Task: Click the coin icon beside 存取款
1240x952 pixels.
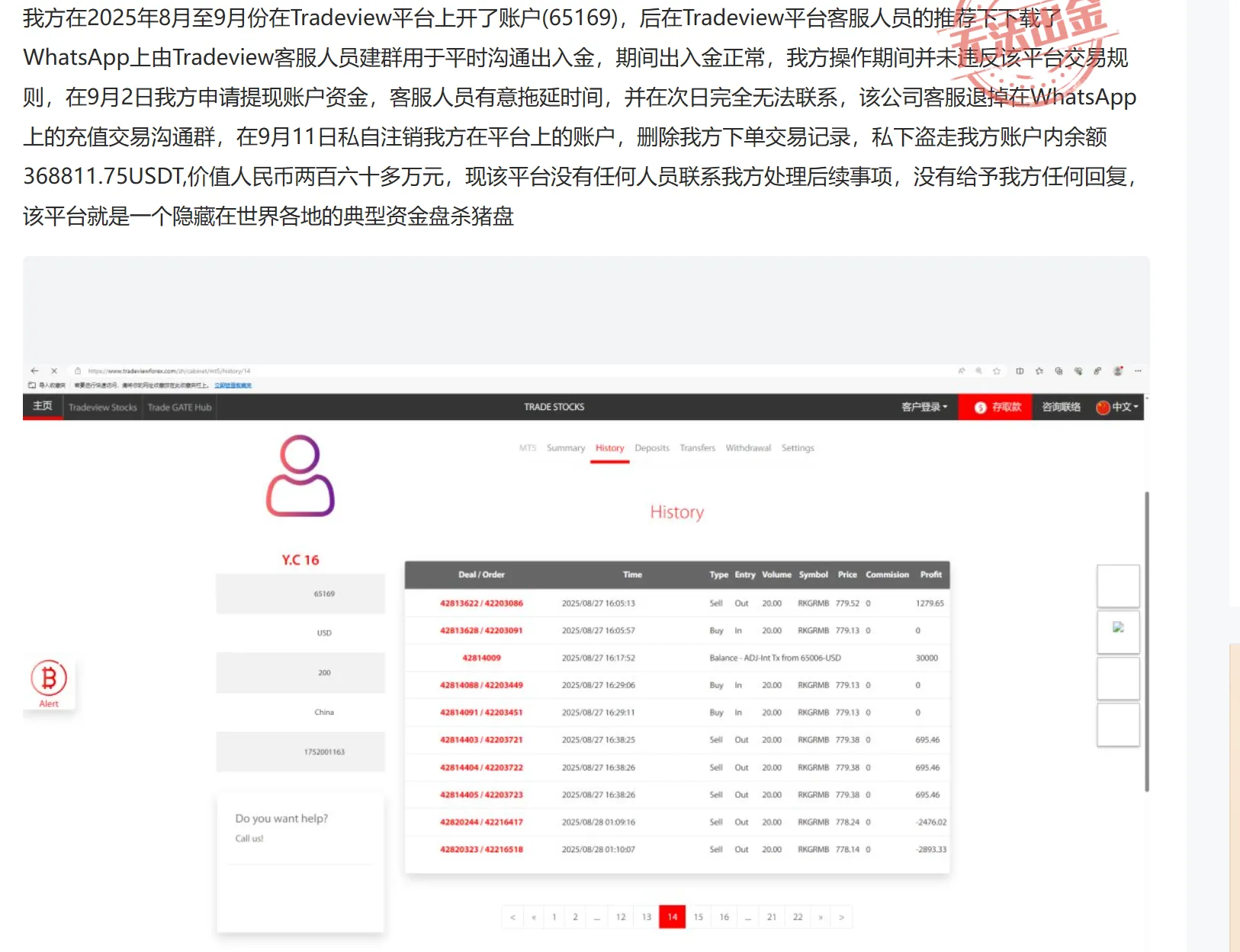Action: (x=981, y=408)
